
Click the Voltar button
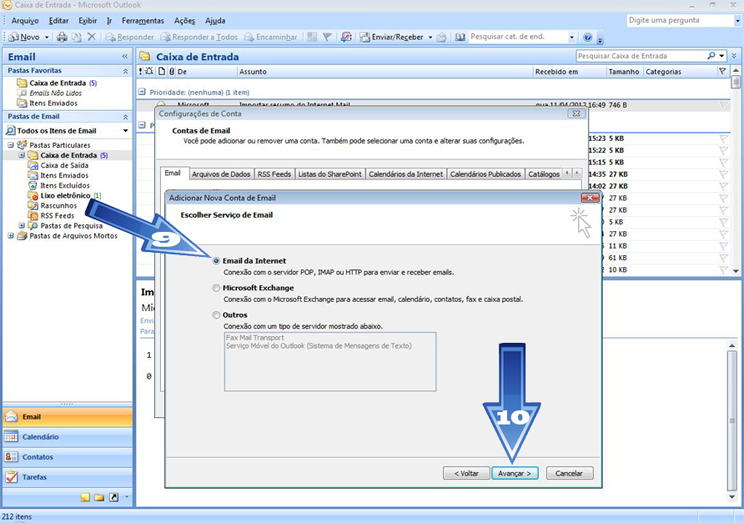pos(466,473)
